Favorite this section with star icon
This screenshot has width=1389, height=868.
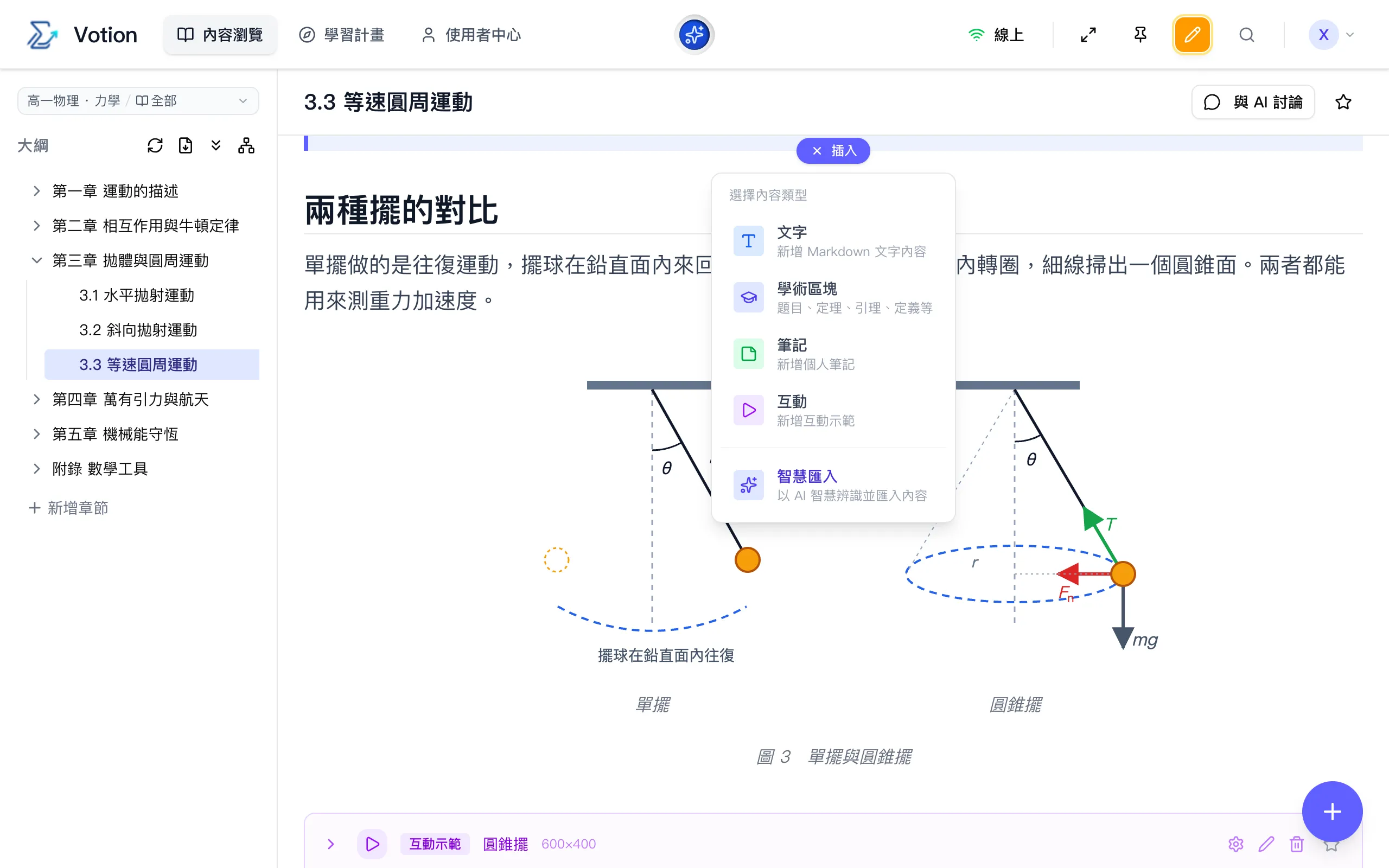1343,102
